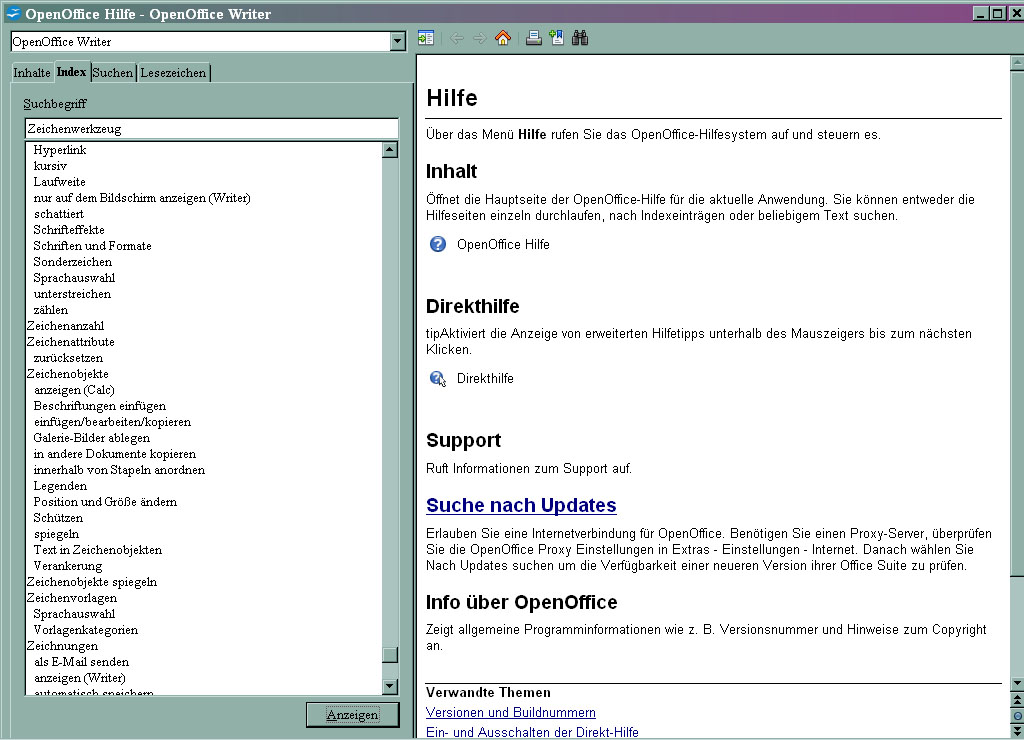Toggle the navigation pane icon
Screen dimensions: 1024x740
[426, 39]
